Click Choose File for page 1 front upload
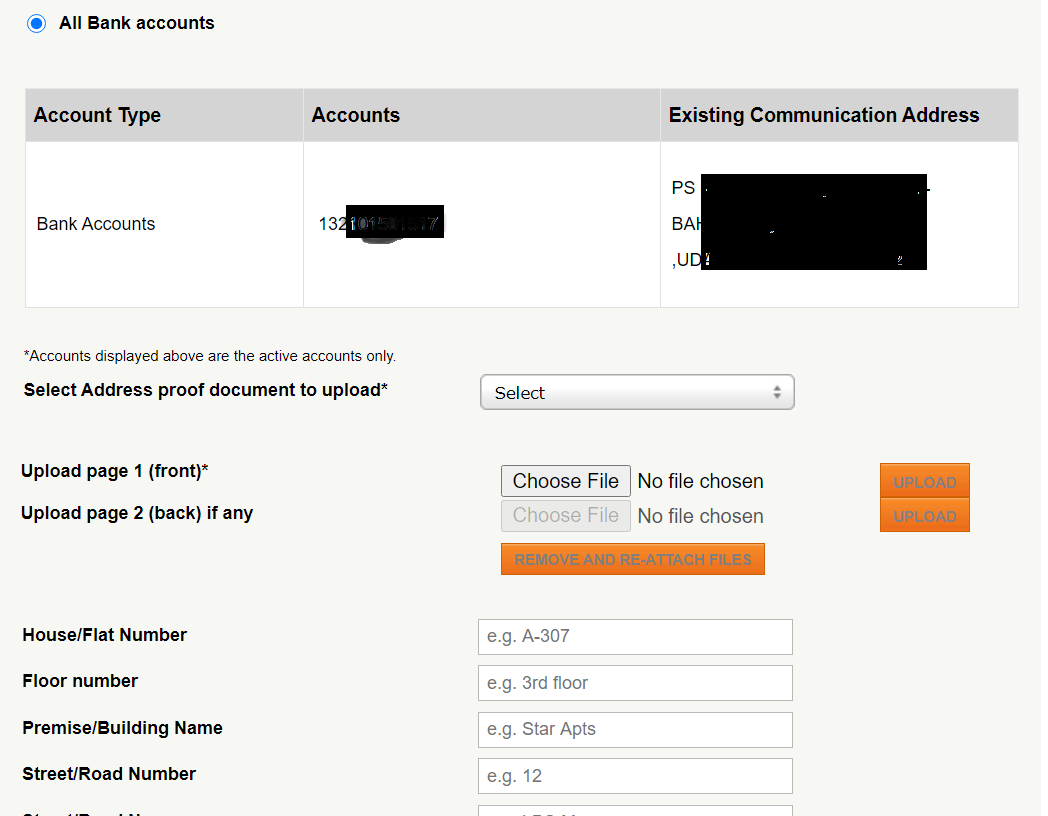The image size is (1048, 816). 565,481
